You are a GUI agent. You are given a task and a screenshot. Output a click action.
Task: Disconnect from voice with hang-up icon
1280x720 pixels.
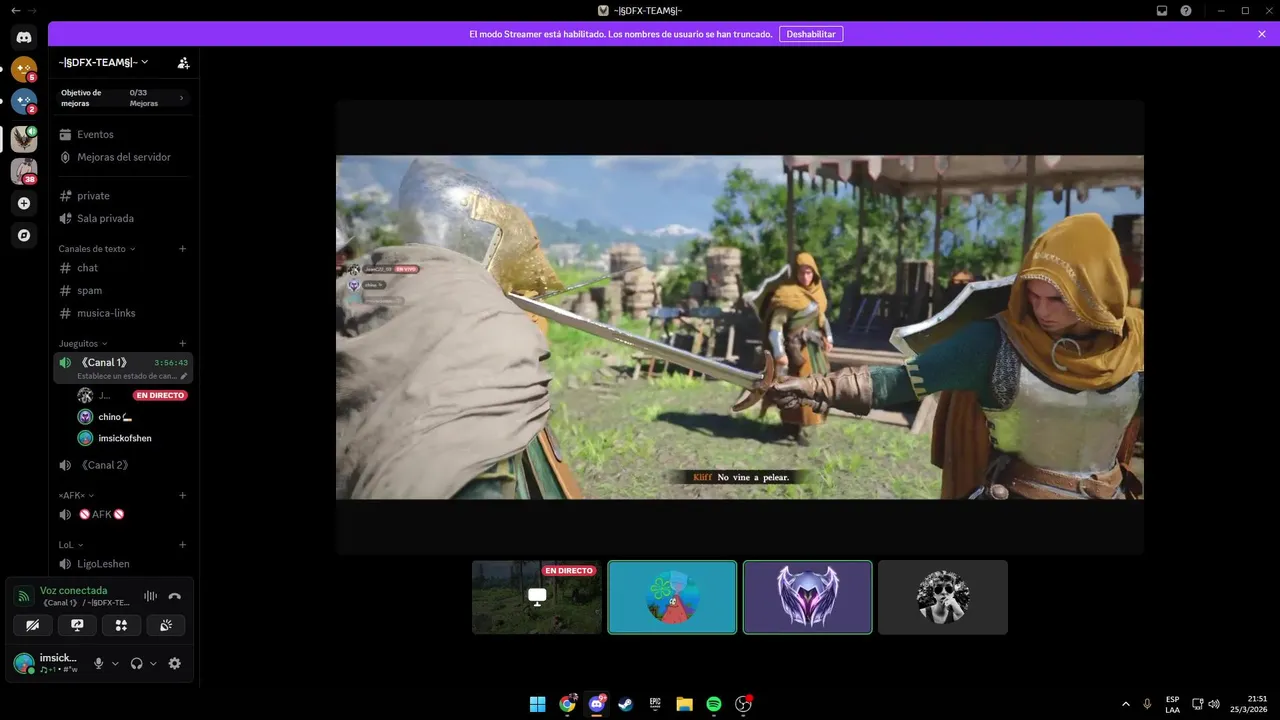coord(175,596)
